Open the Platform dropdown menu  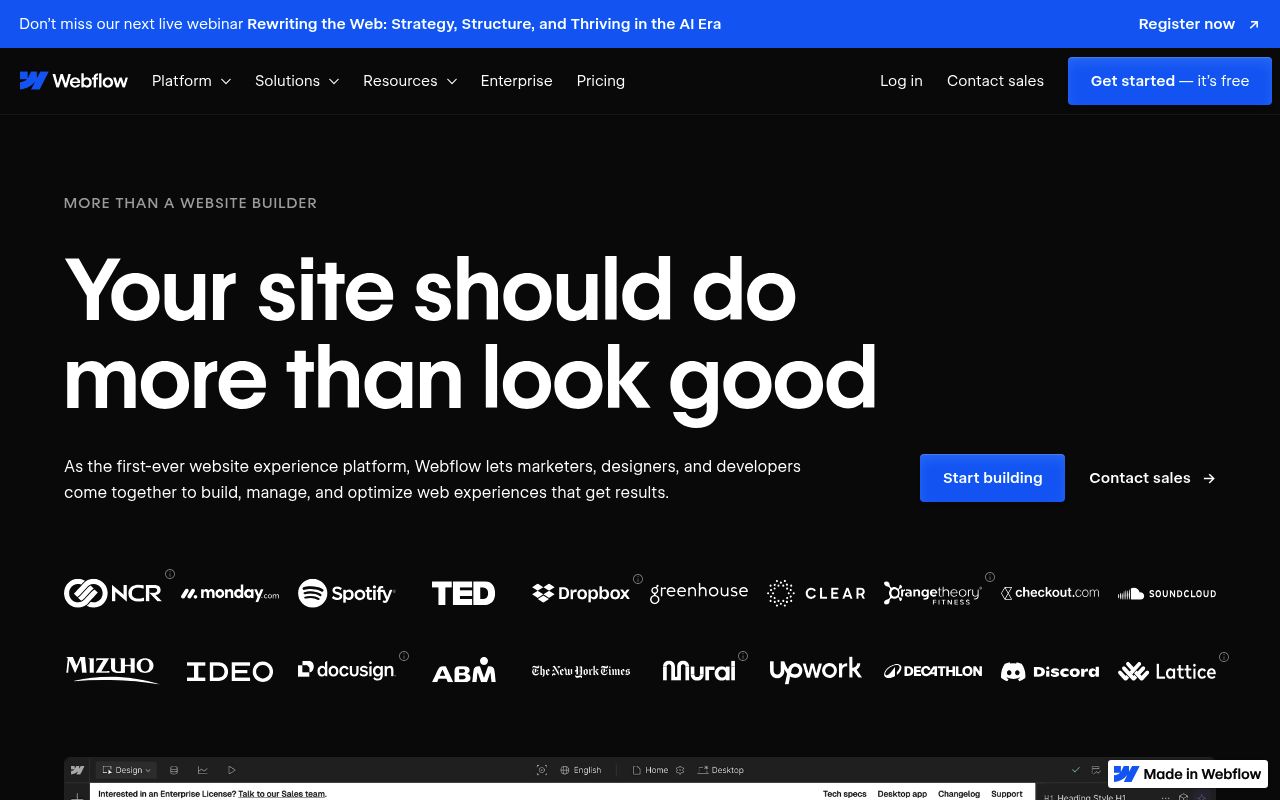click(x=191, y=81)
